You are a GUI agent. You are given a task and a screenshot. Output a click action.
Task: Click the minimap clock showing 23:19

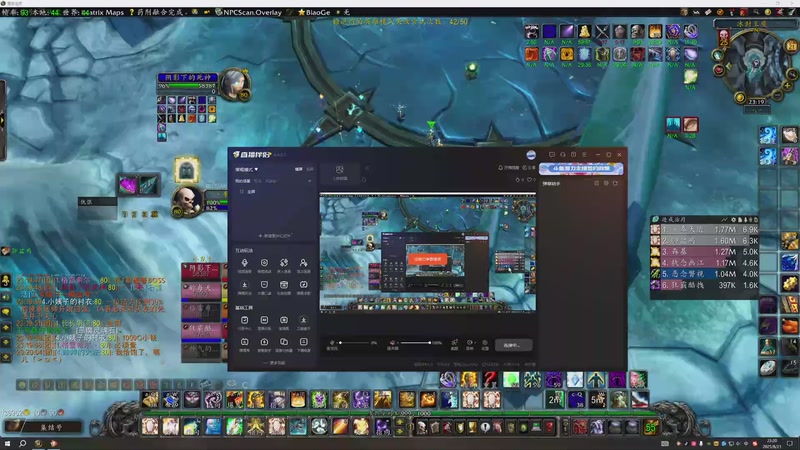coord(757,102)
